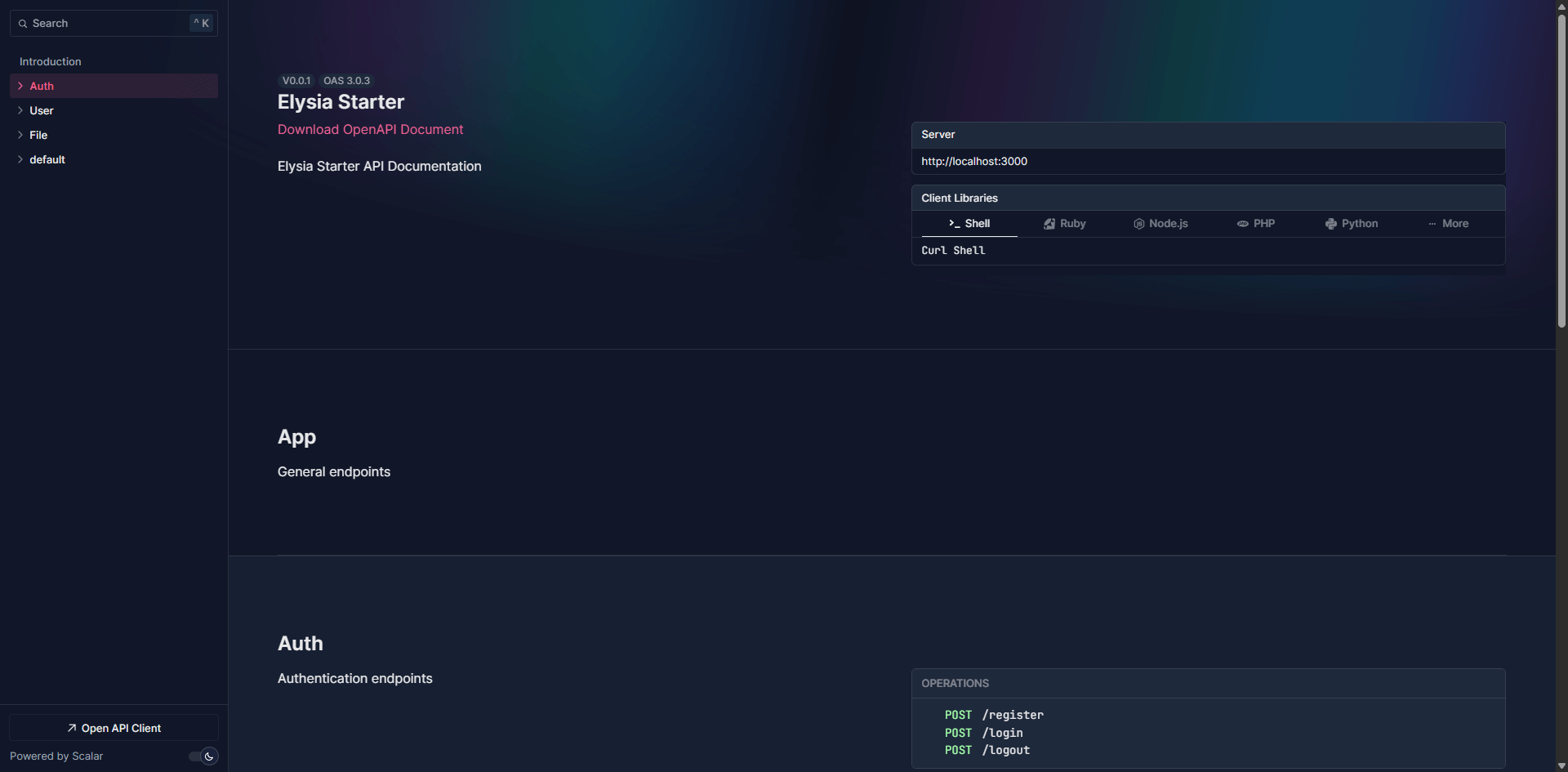Image resolution: width=1568 pixels, height=772 pixels.
Task: Click the Client Libraries header
Action: click(1208, 198)
